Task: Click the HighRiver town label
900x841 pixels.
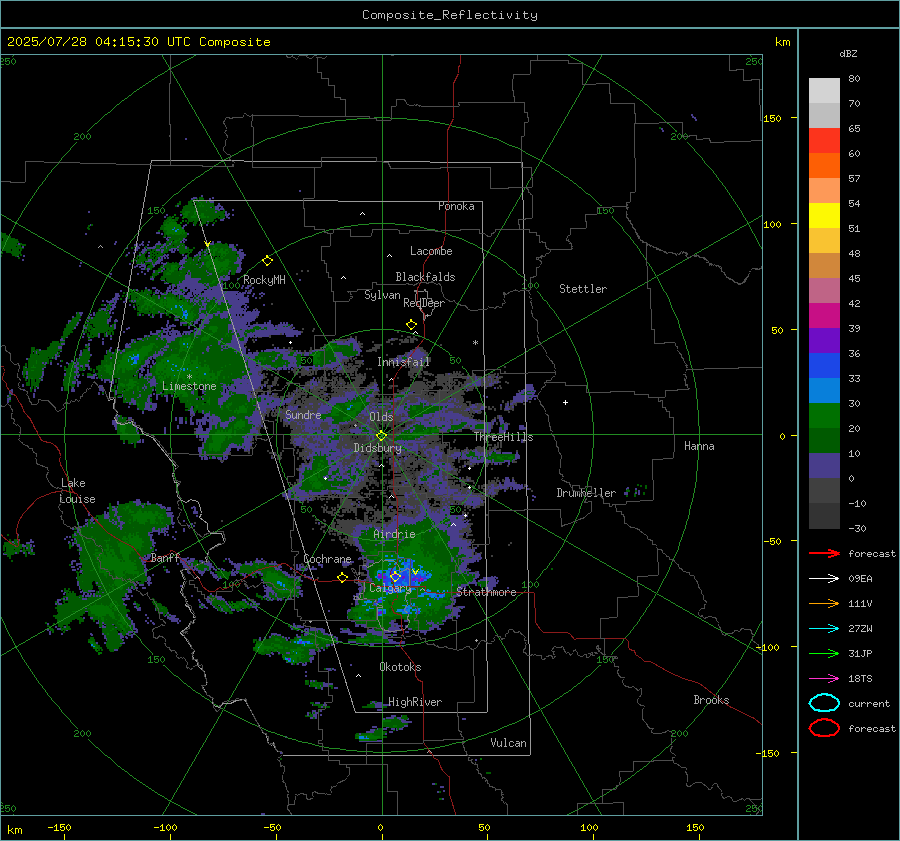Action: [415, 702]
